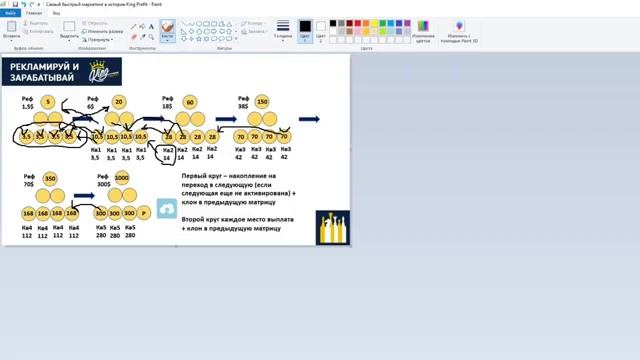Screen dimensions: 640x360
Task: Choose the Right triangle shape
Action: point(183,31)
